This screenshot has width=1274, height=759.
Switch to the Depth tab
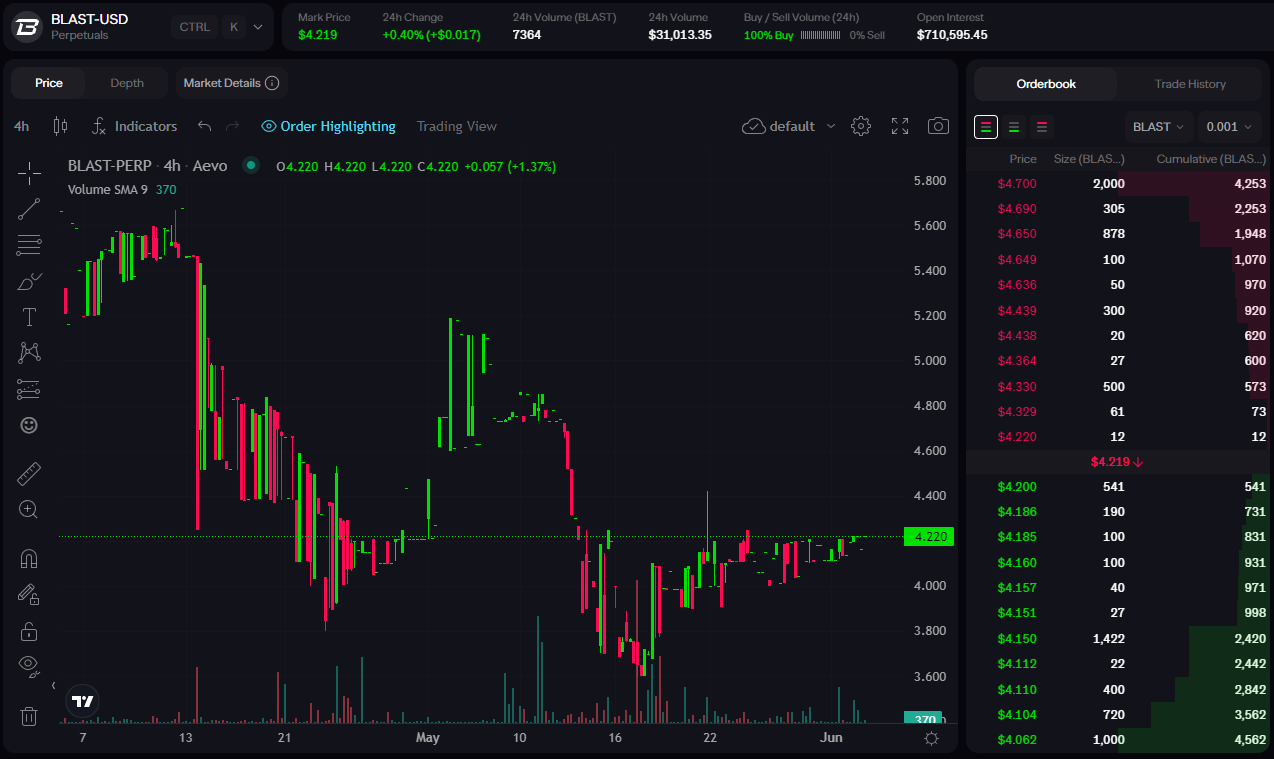(x=127, y=83)
